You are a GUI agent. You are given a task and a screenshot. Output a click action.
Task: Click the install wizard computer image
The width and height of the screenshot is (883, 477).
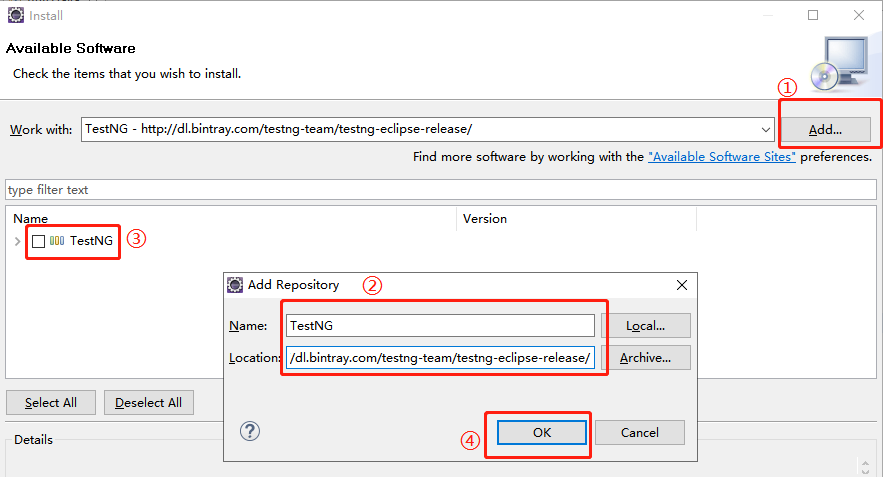tap(840, 64)
